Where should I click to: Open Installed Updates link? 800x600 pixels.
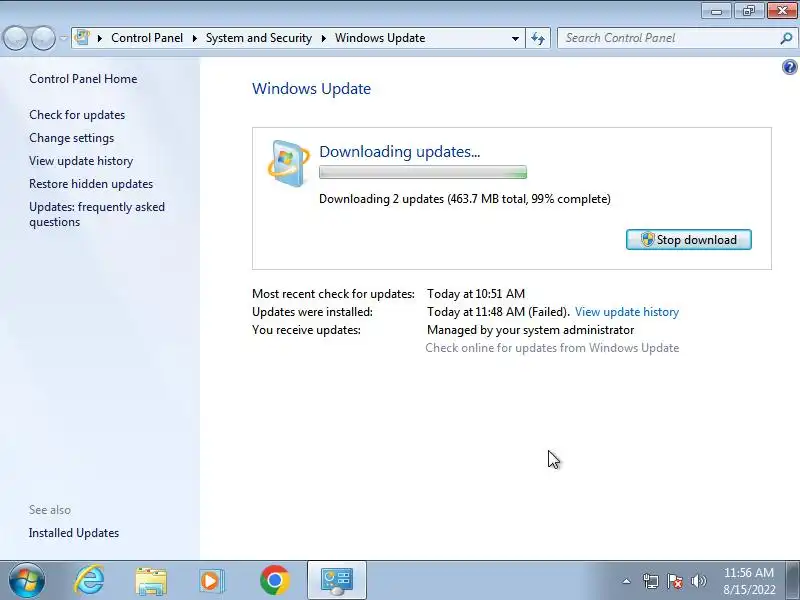(74, 533)
